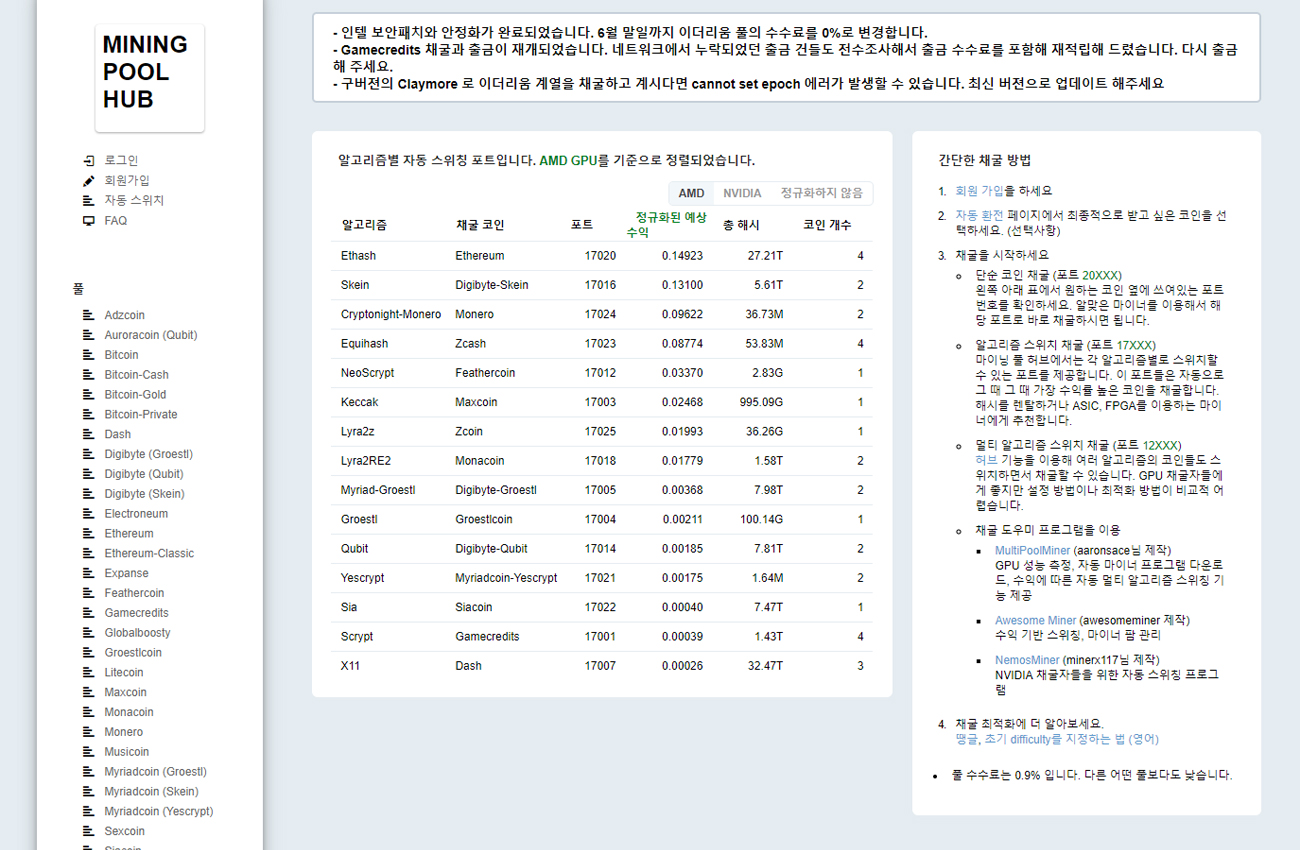Viewport: 1300px width, 850px height.
Task: Click the Cryptonight-Monero algorithm cell
Action: (x=391, y=314)
